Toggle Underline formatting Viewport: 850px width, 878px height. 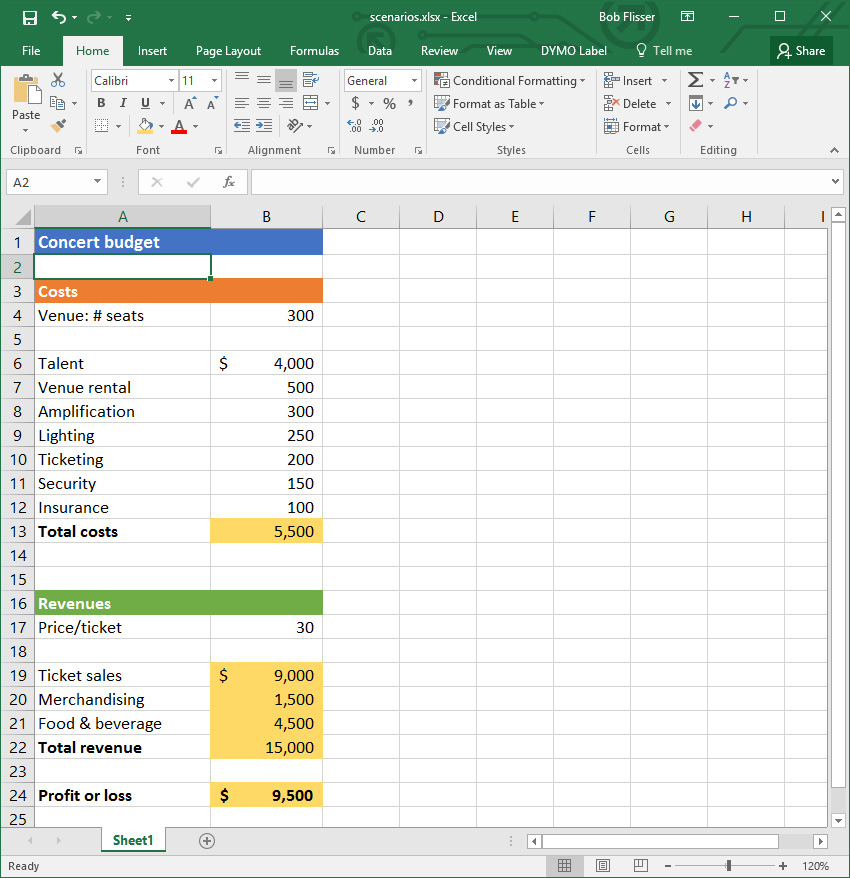[146, 104]
